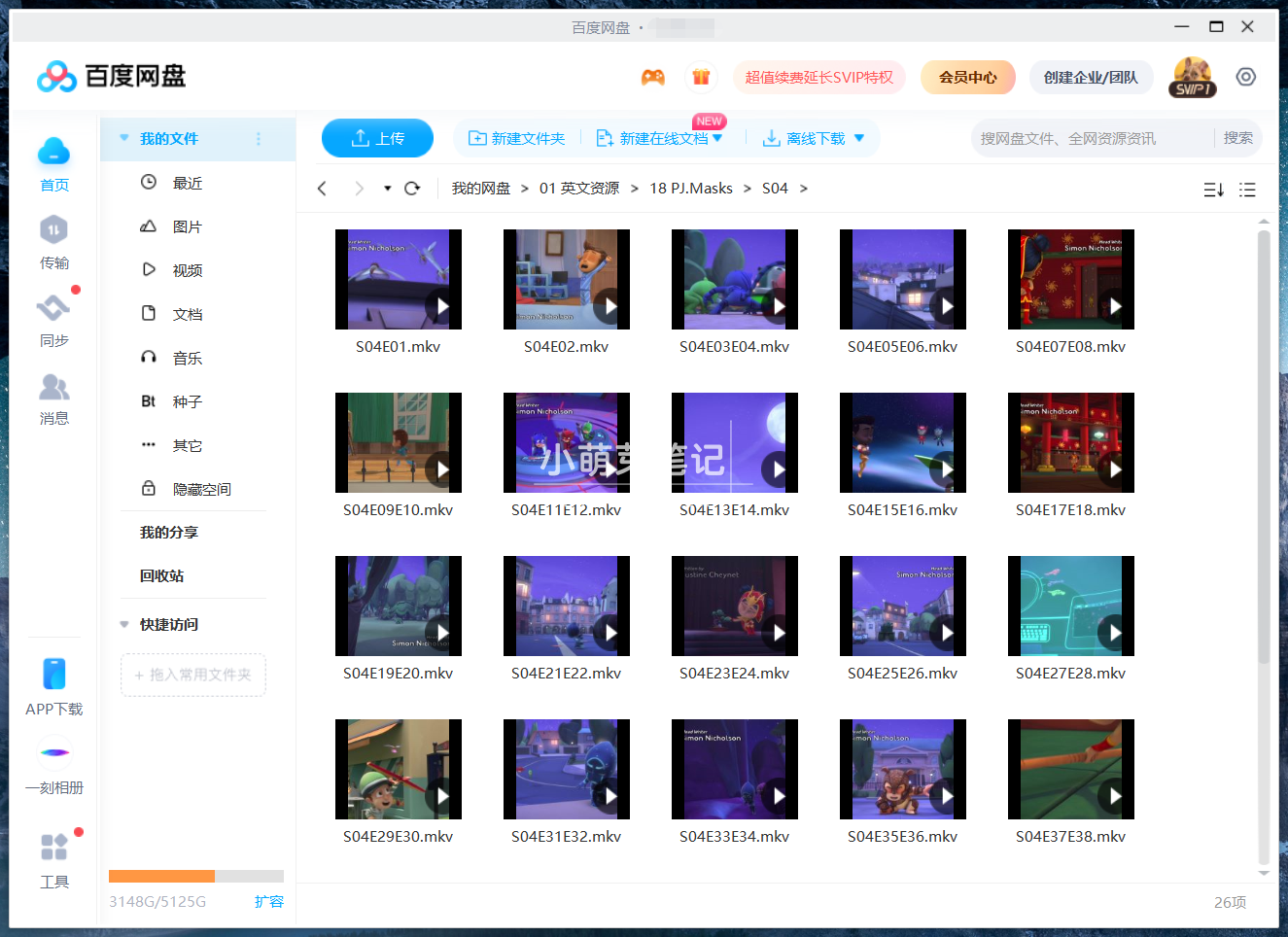Image resolution: width=1288 pixels, height=937 pixels.
Task: Open the 回收站 (recycle bin)
Action: coord(161,575)
